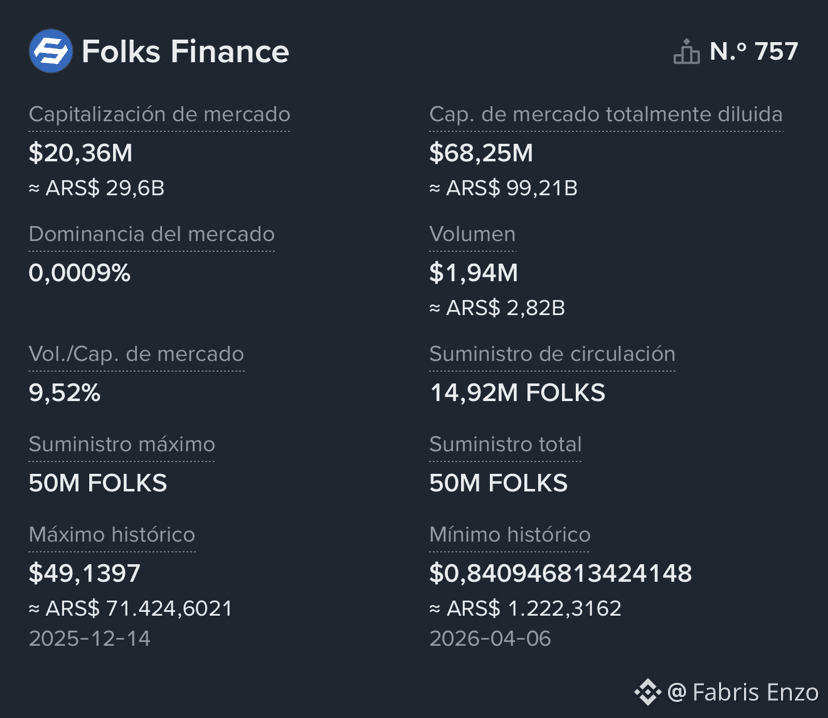
Task: Click the Folks Finance logo icon
Action: click(51, 51)
